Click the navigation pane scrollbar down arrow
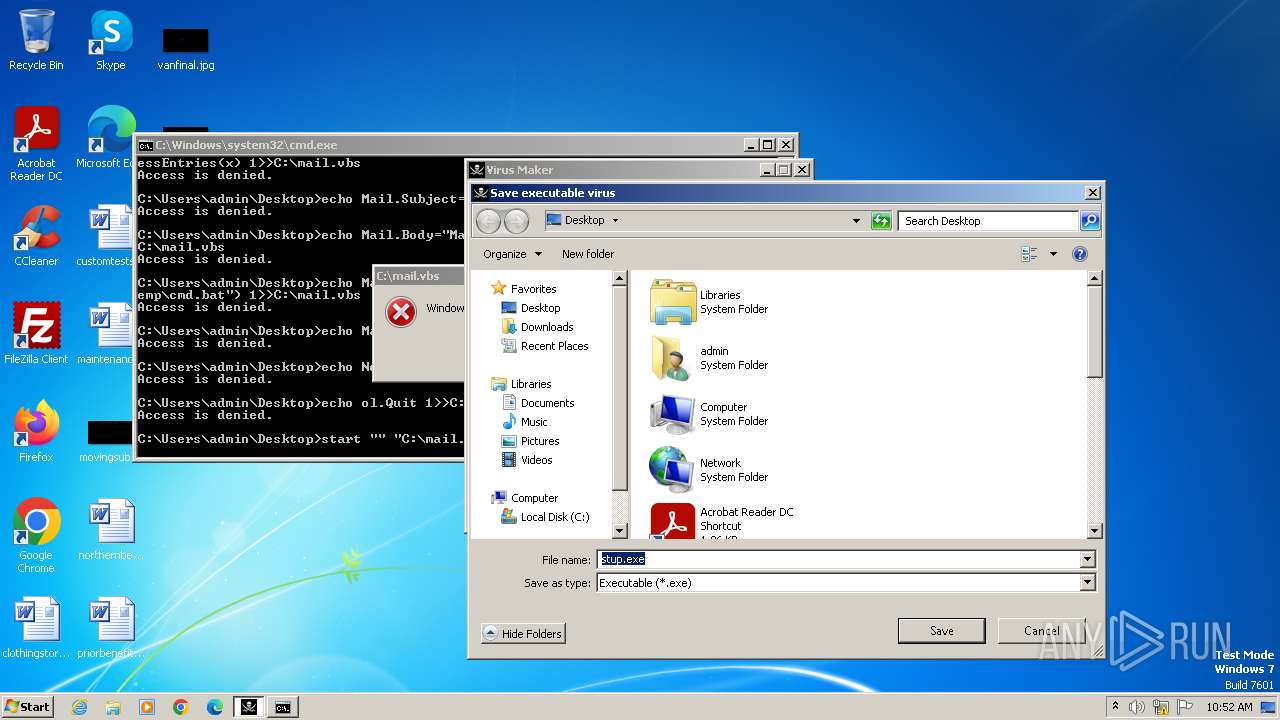The width and height of the screenshot is (1280, 720). (x=619, y=531)
